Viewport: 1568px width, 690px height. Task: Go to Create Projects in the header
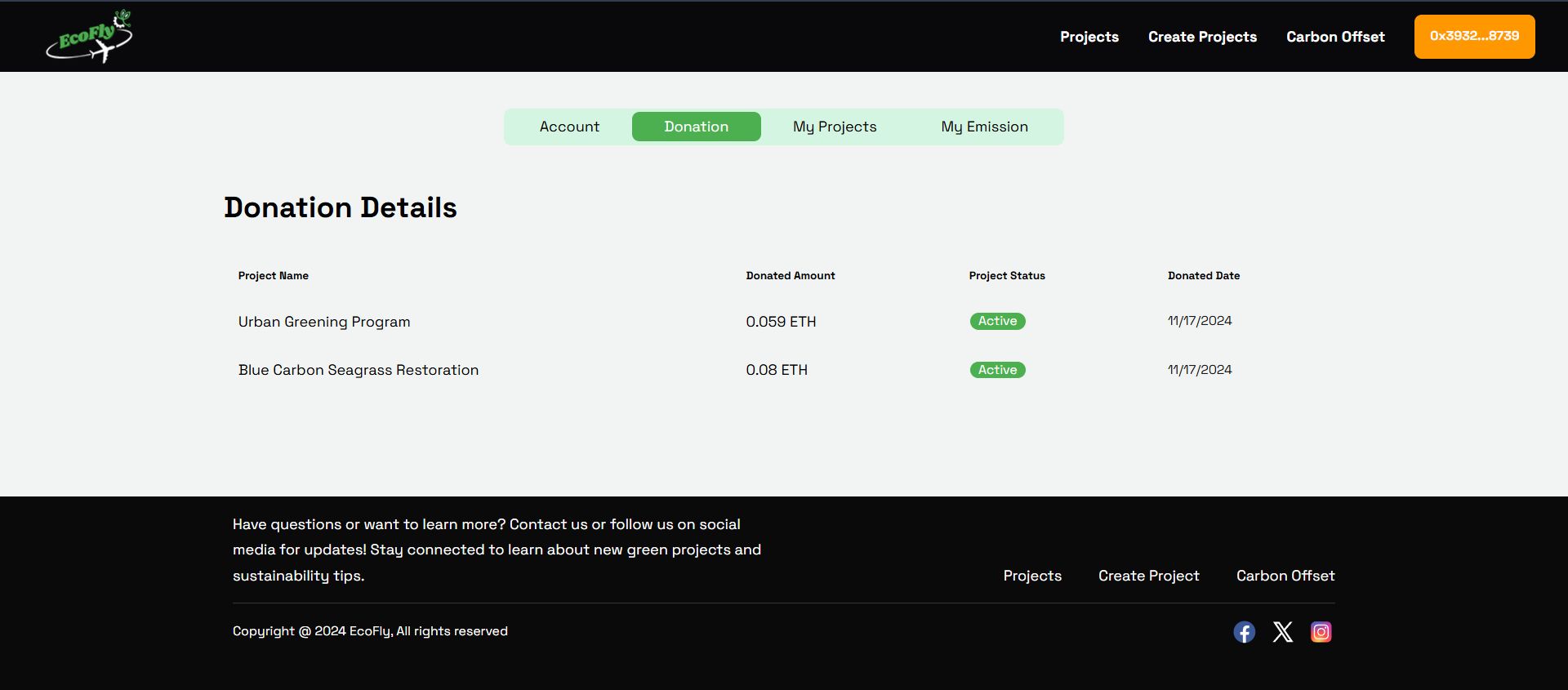pos(1202,37)
